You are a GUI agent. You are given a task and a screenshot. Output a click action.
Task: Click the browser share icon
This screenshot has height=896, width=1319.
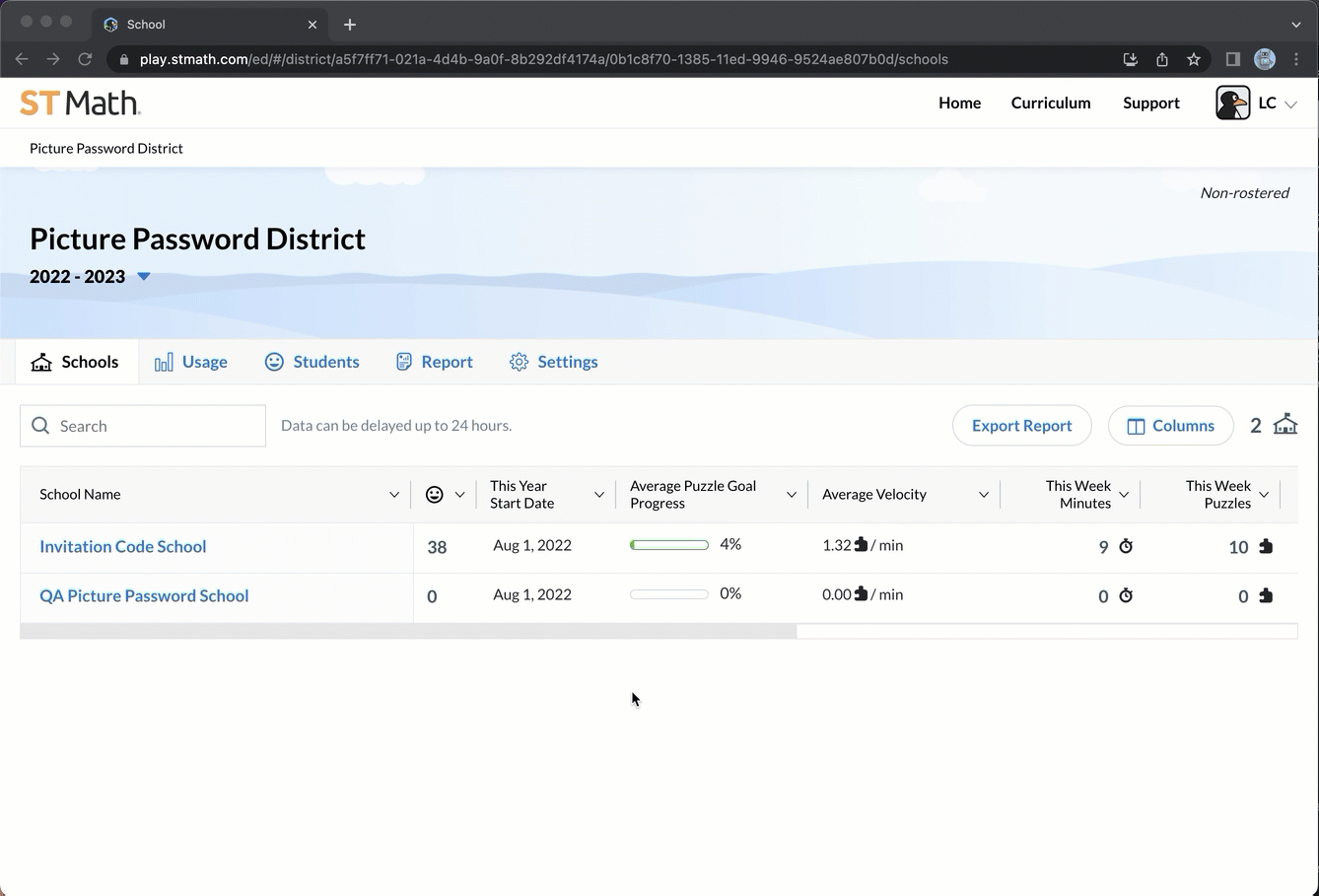[1162, 59]
